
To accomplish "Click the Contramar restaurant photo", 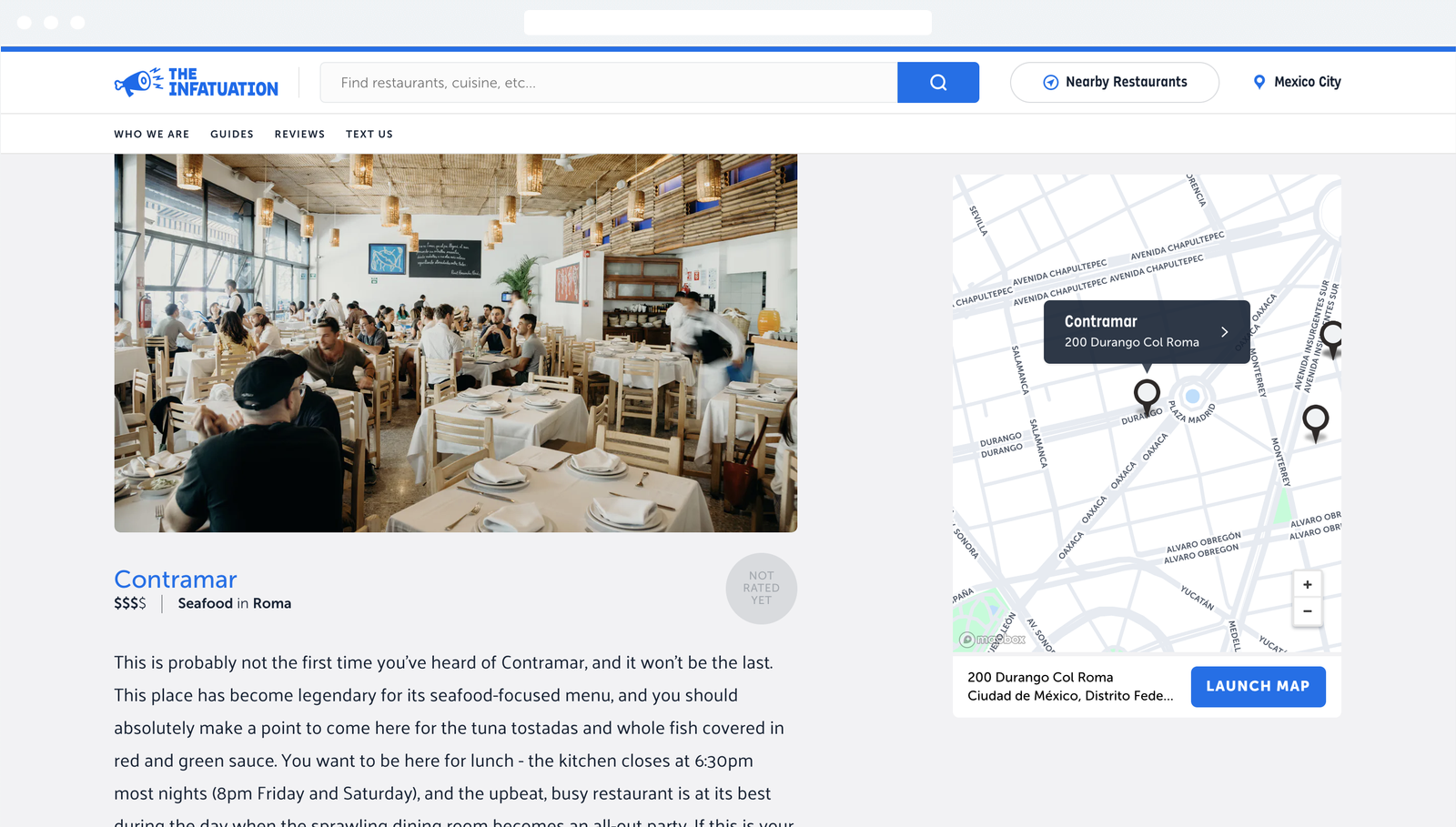I will (456, 343).
